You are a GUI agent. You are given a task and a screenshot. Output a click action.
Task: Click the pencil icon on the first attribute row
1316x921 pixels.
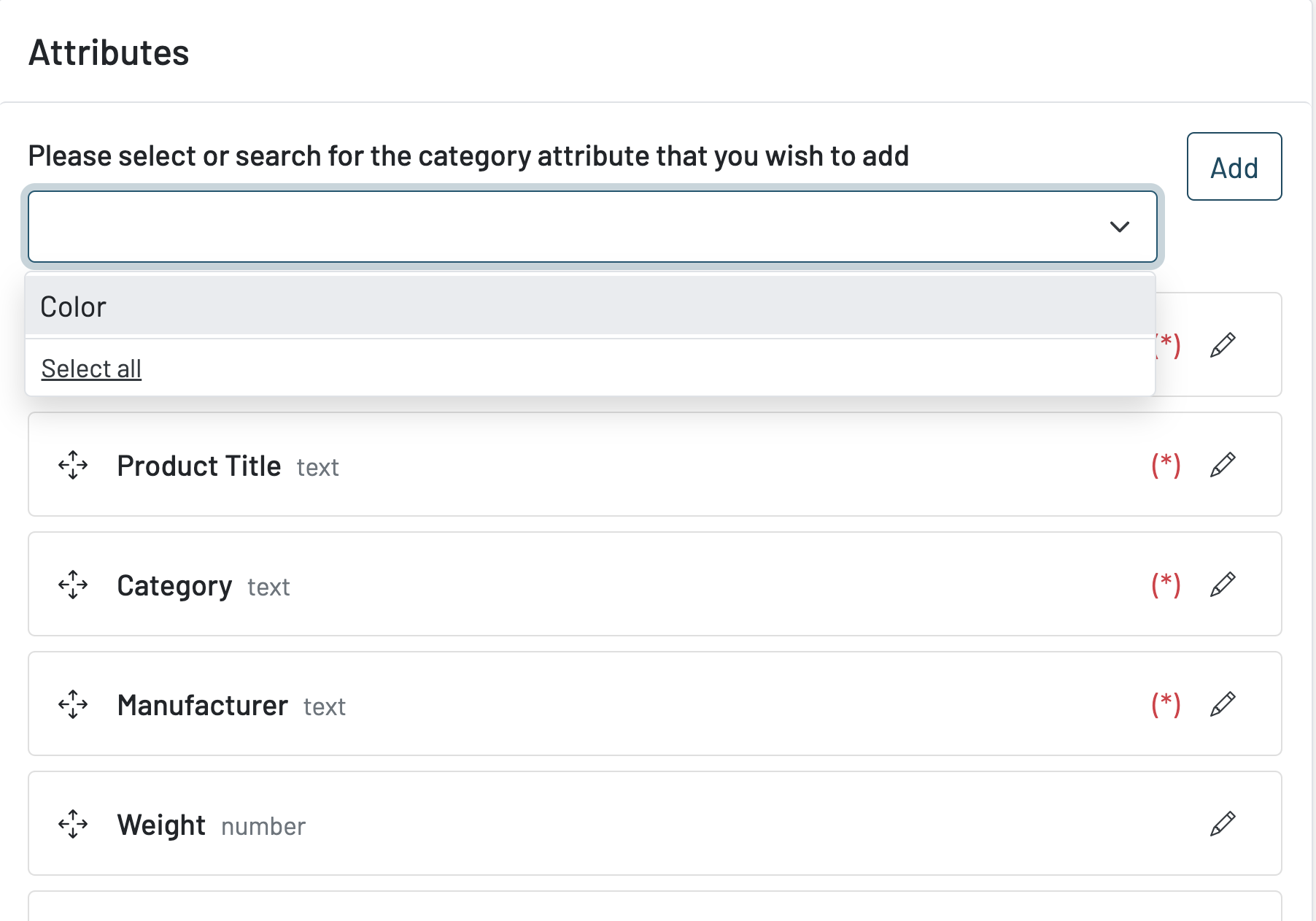coord(1223,345)
